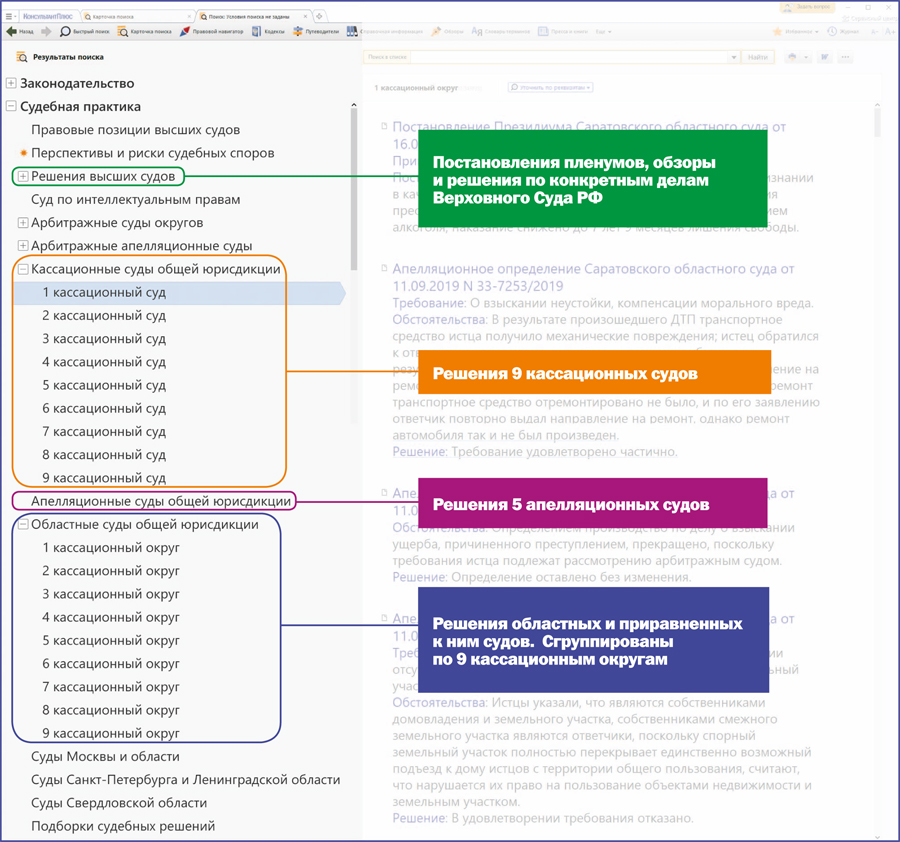This screenshot has width=900, height=842.
Task: Expand the Законодательство section
Action: point(11,84)
